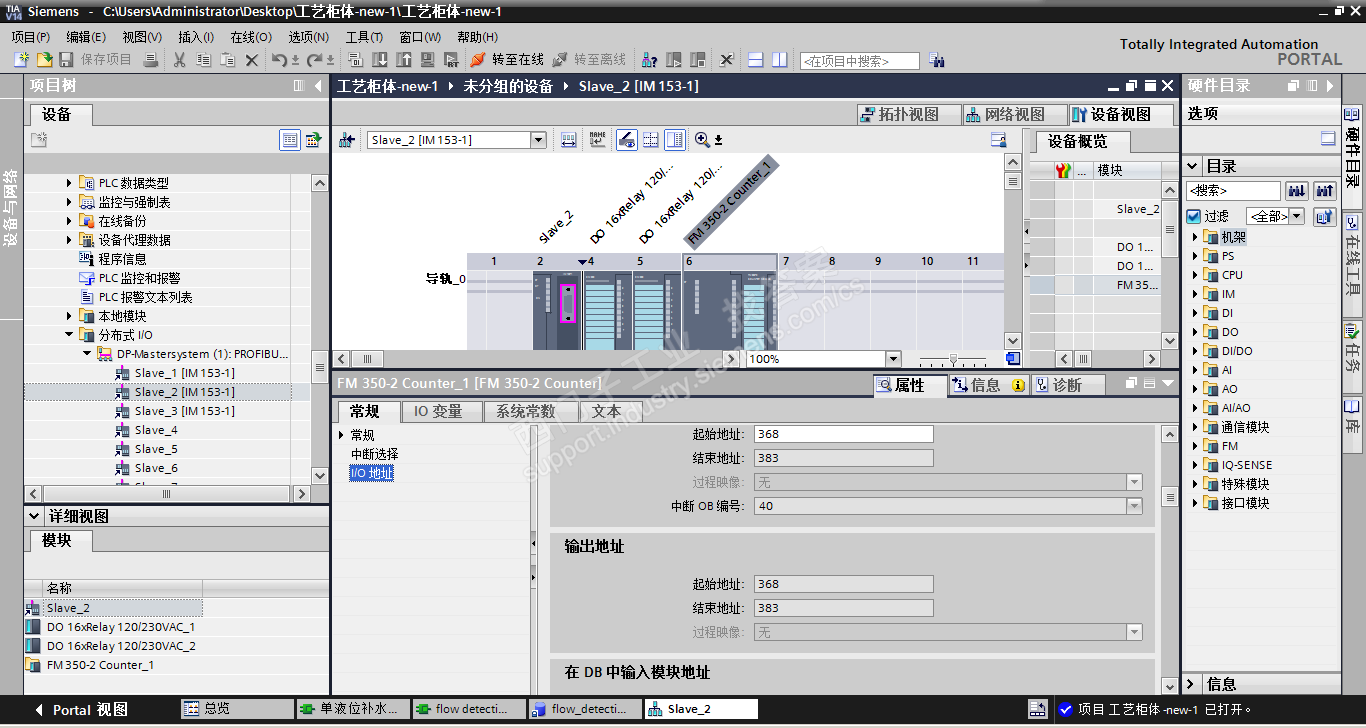
Task: Collapse the 目录 catalog section
Action: pos(1192,166)
